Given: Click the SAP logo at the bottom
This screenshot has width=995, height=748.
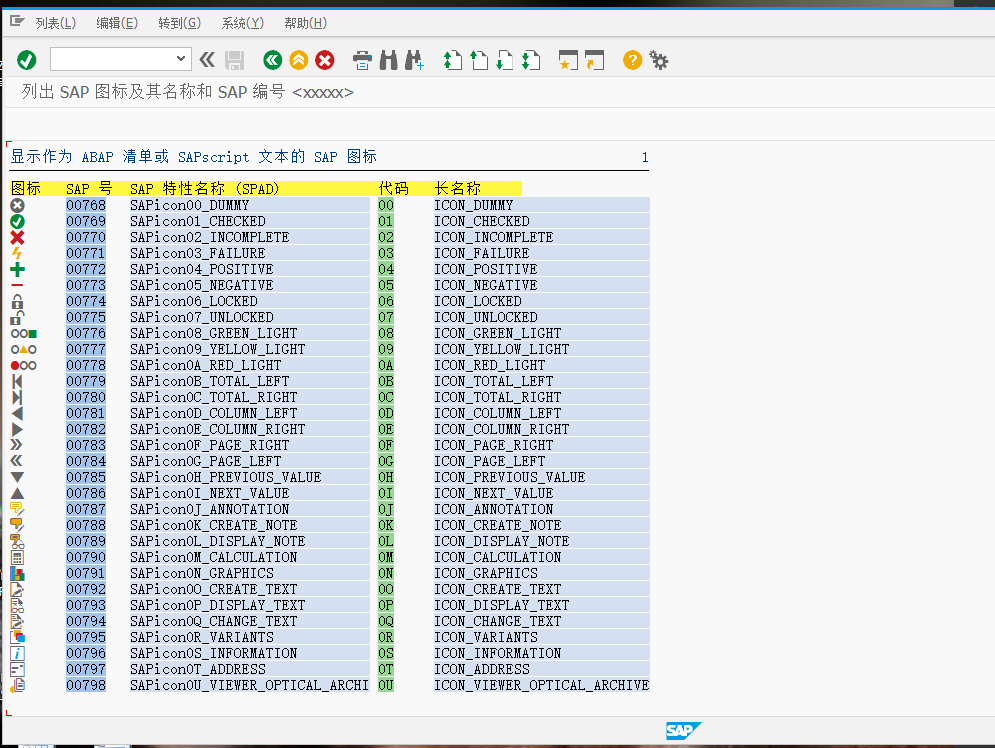Looking at the screenshot, I should tap(683, 731).
